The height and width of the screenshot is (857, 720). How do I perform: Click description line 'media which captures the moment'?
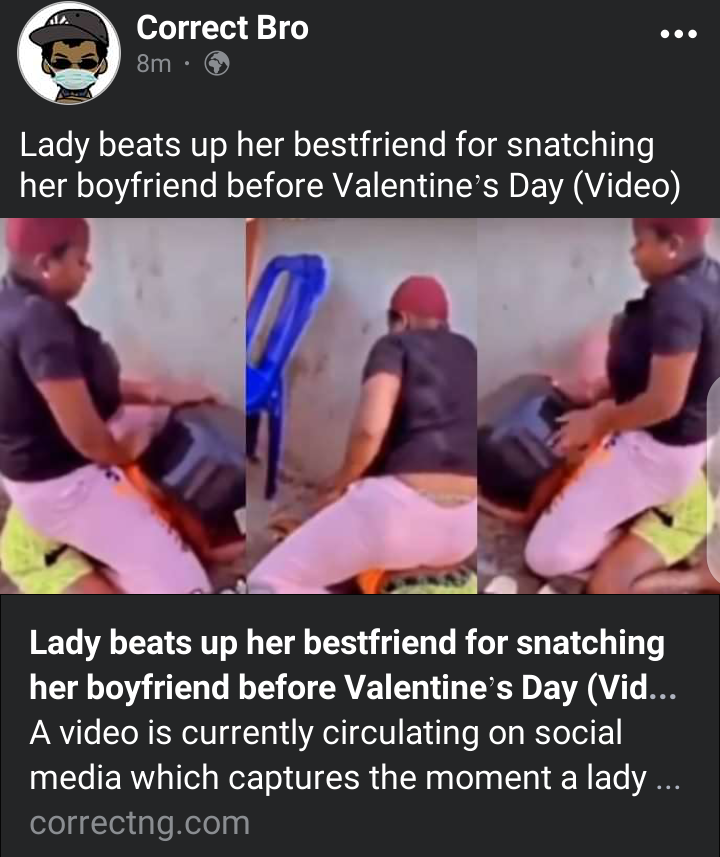coord(354,777)
